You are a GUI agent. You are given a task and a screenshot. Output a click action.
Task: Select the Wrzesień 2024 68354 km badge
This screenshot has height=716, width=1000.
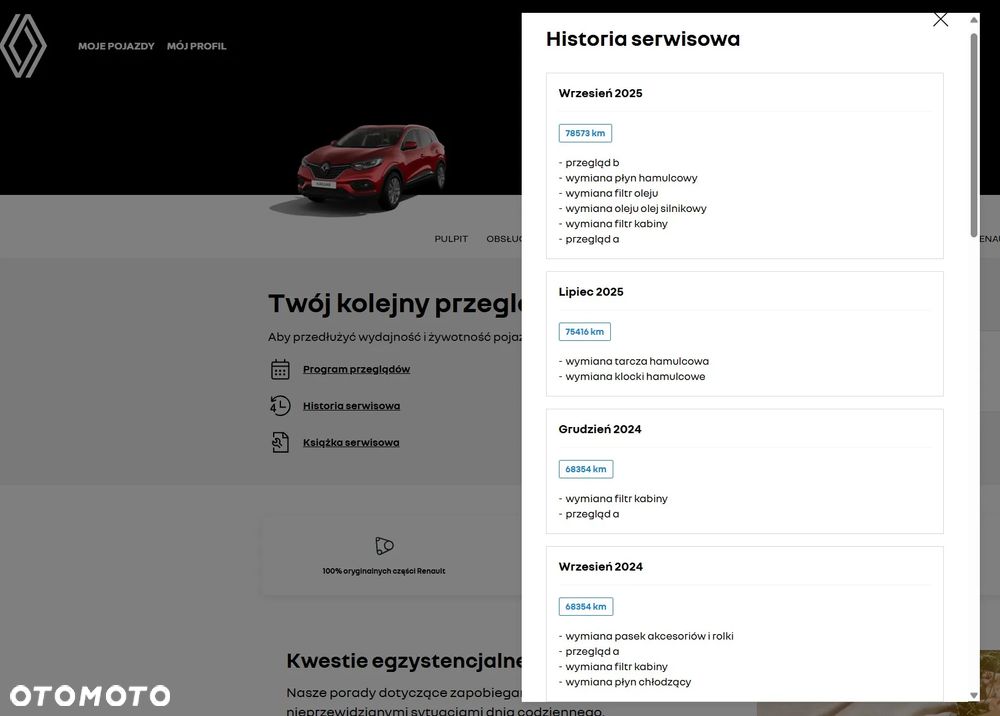coord(585,606)
